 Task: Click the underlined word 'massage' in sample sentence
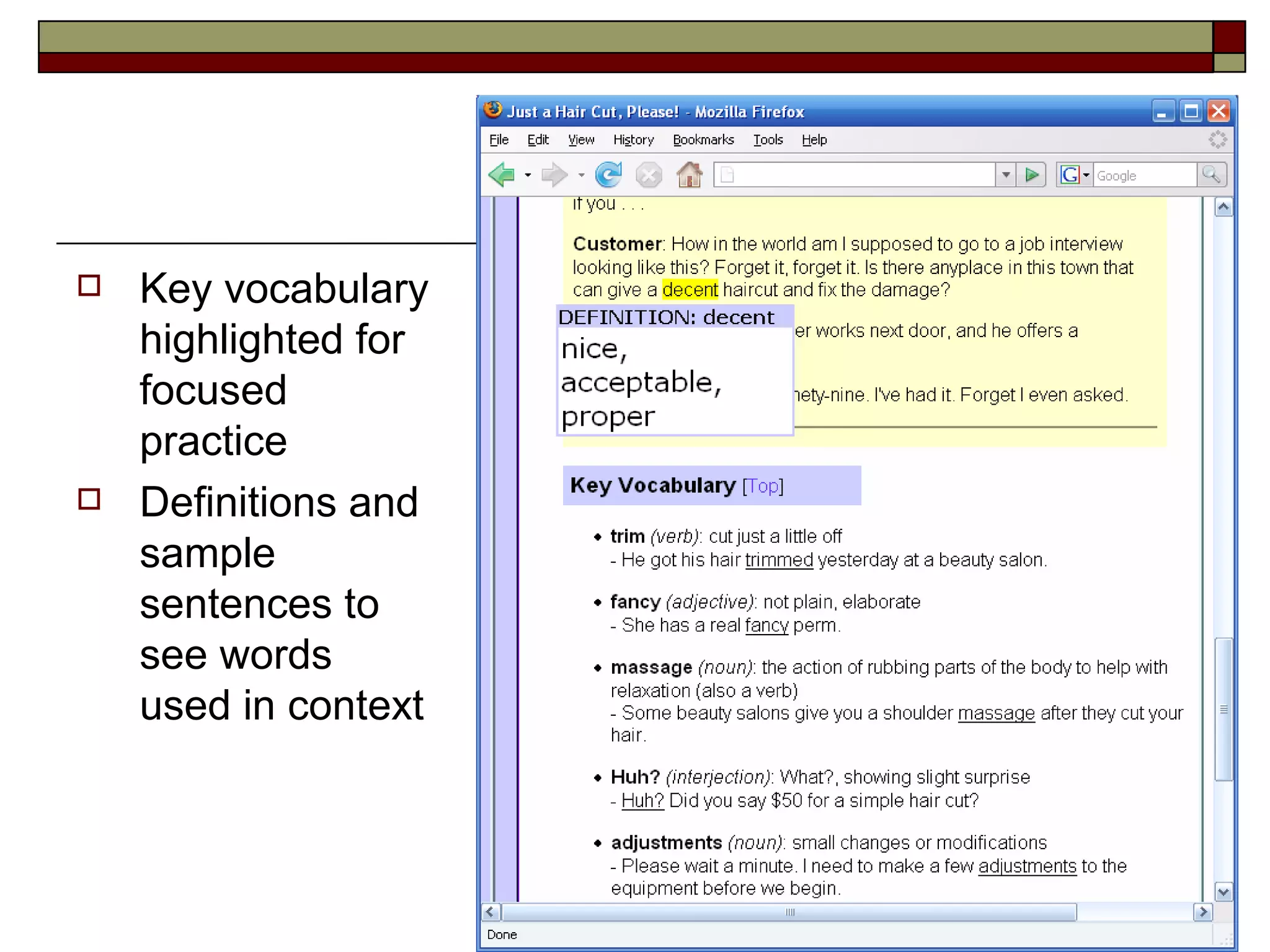click(x=997, y=713)
